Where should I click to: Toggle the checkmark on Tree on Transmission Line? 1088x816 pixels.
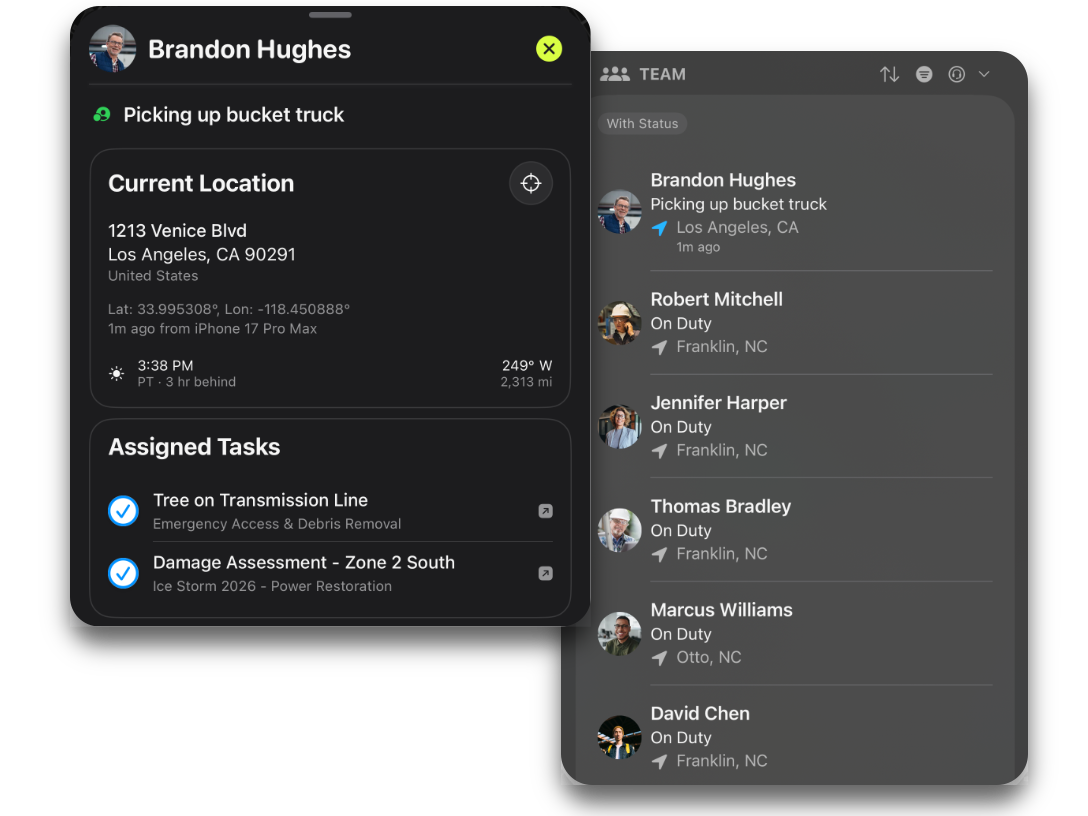pos(123,511)
